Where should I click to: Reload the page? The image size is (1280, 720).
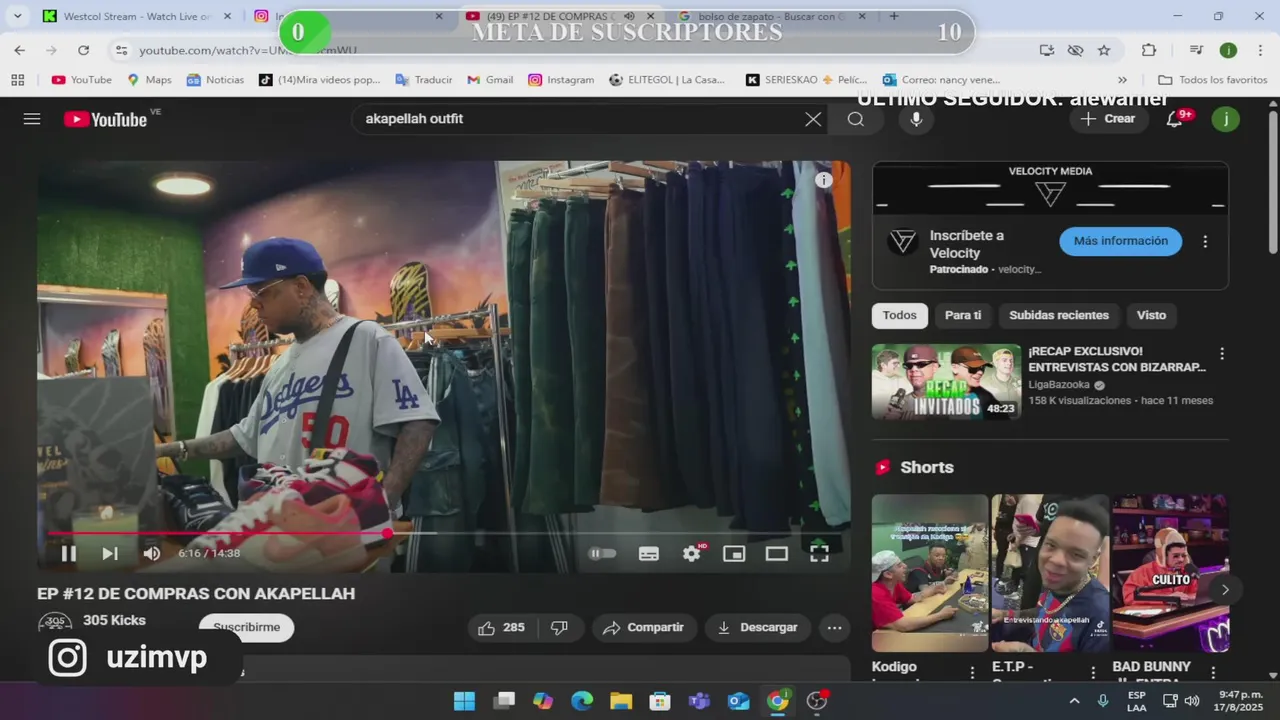point(83,50)
